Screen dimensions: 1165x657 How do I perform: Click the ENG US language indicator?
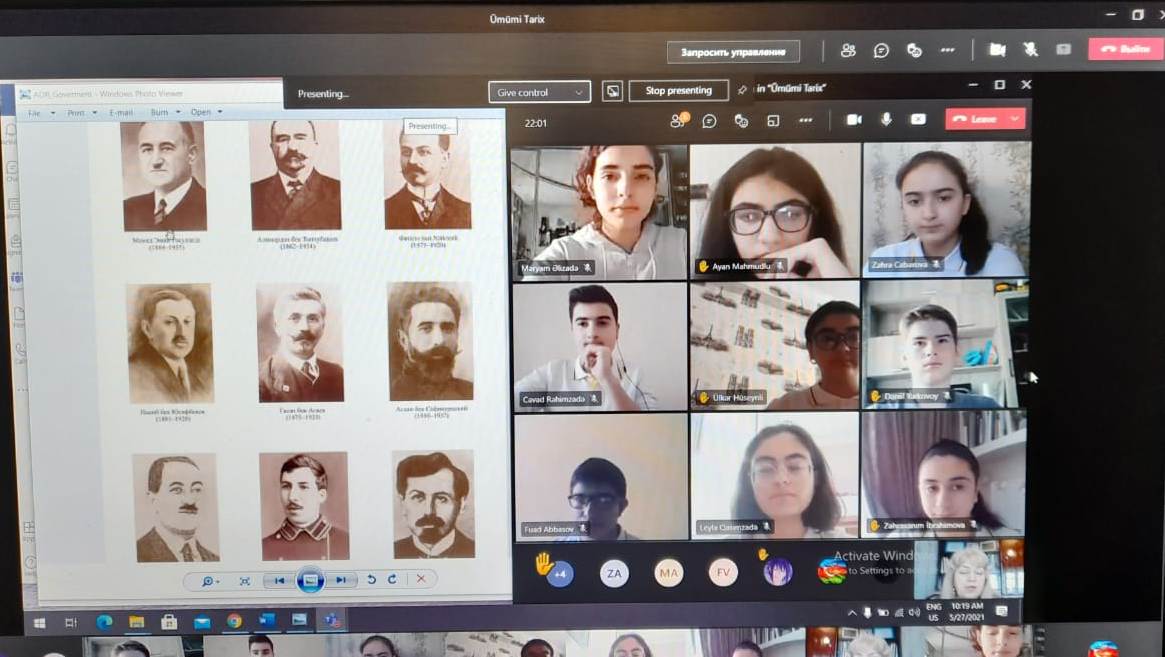[x=933, y=612]
